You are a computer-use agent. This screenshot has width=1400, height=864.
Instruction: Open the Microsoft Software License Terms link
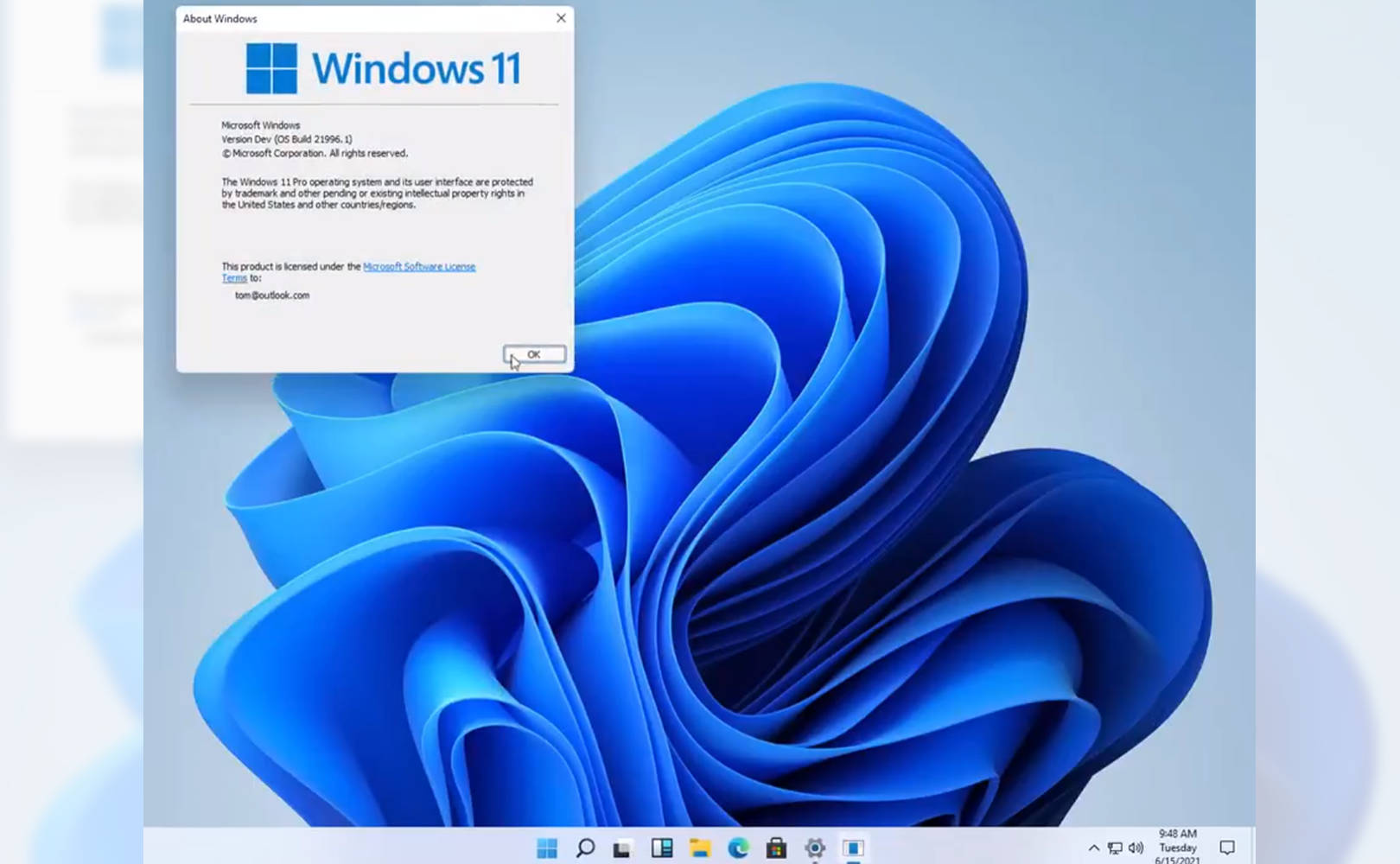[x=420, y=266]
